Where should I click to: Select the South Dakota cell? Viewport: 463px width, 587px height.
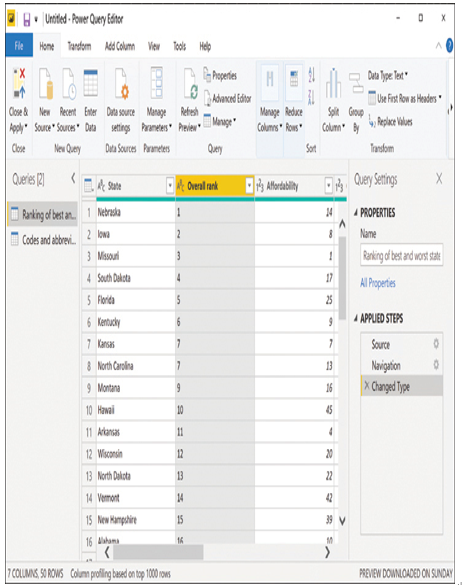tap(135, 278)
